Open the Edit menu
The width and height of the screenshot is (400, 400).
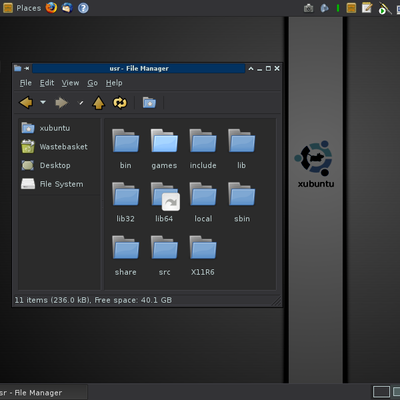pyautogui.click(x=47, y=83)
